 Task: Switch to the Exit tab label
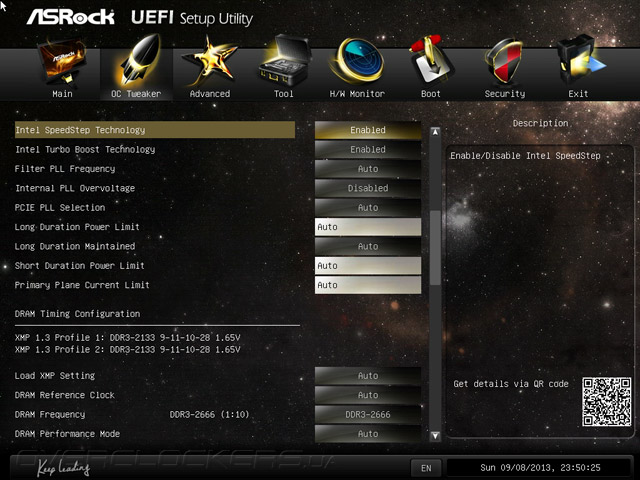tap(578, 94)
